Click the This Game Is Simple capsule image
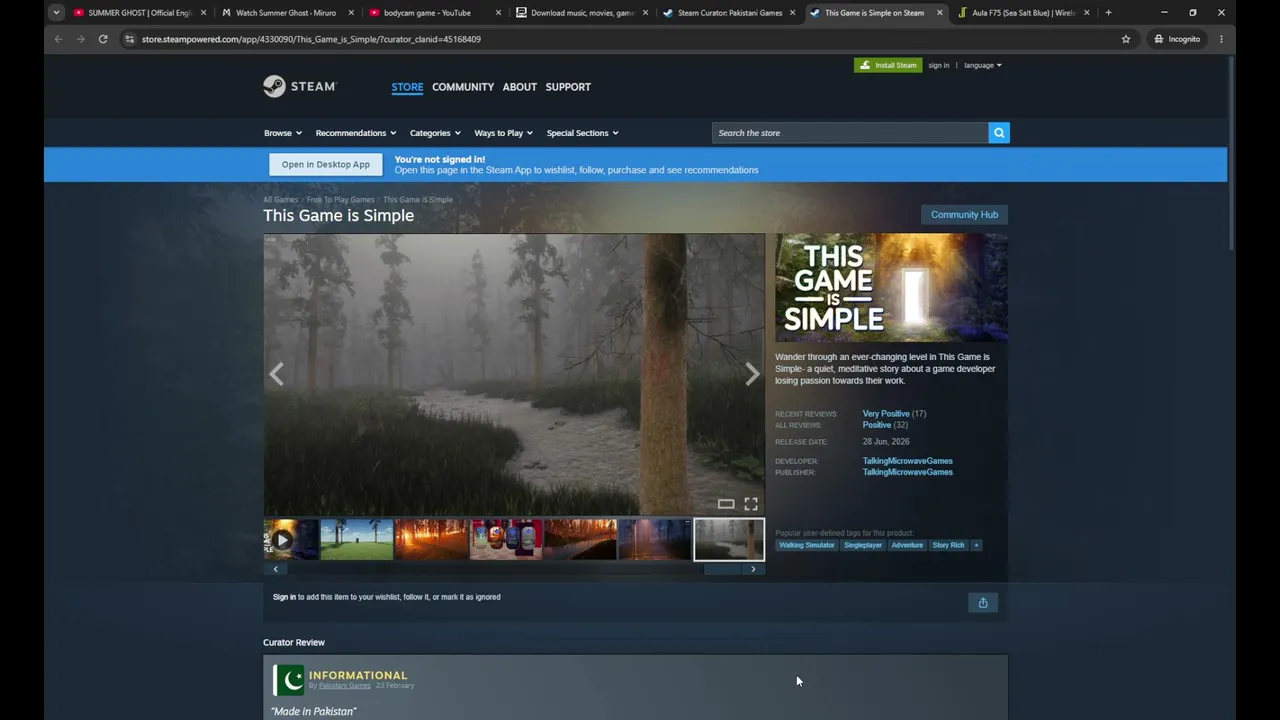 (x=891, y=288)
